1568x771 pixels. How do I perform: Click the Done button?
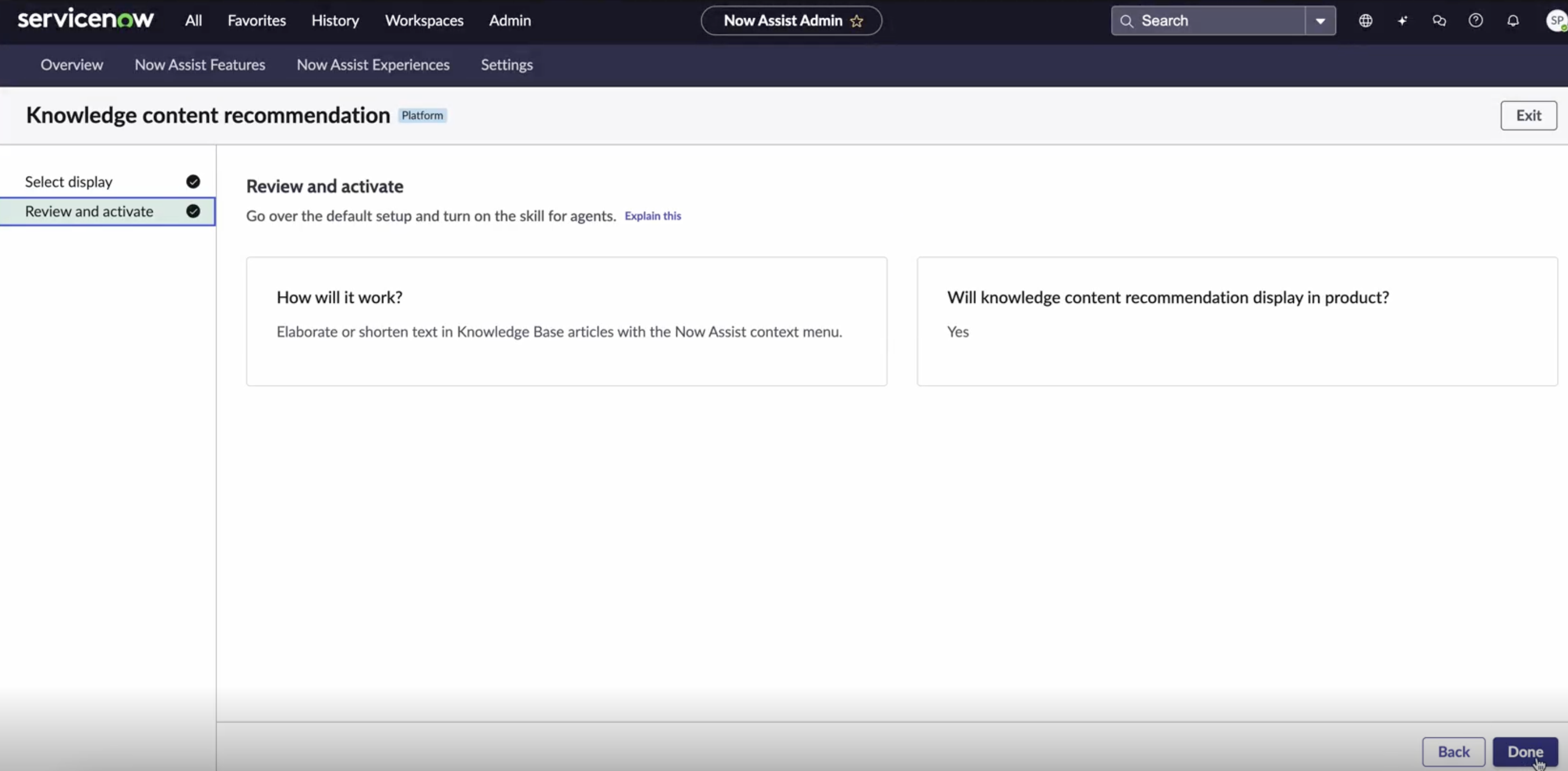(1525, 752)
